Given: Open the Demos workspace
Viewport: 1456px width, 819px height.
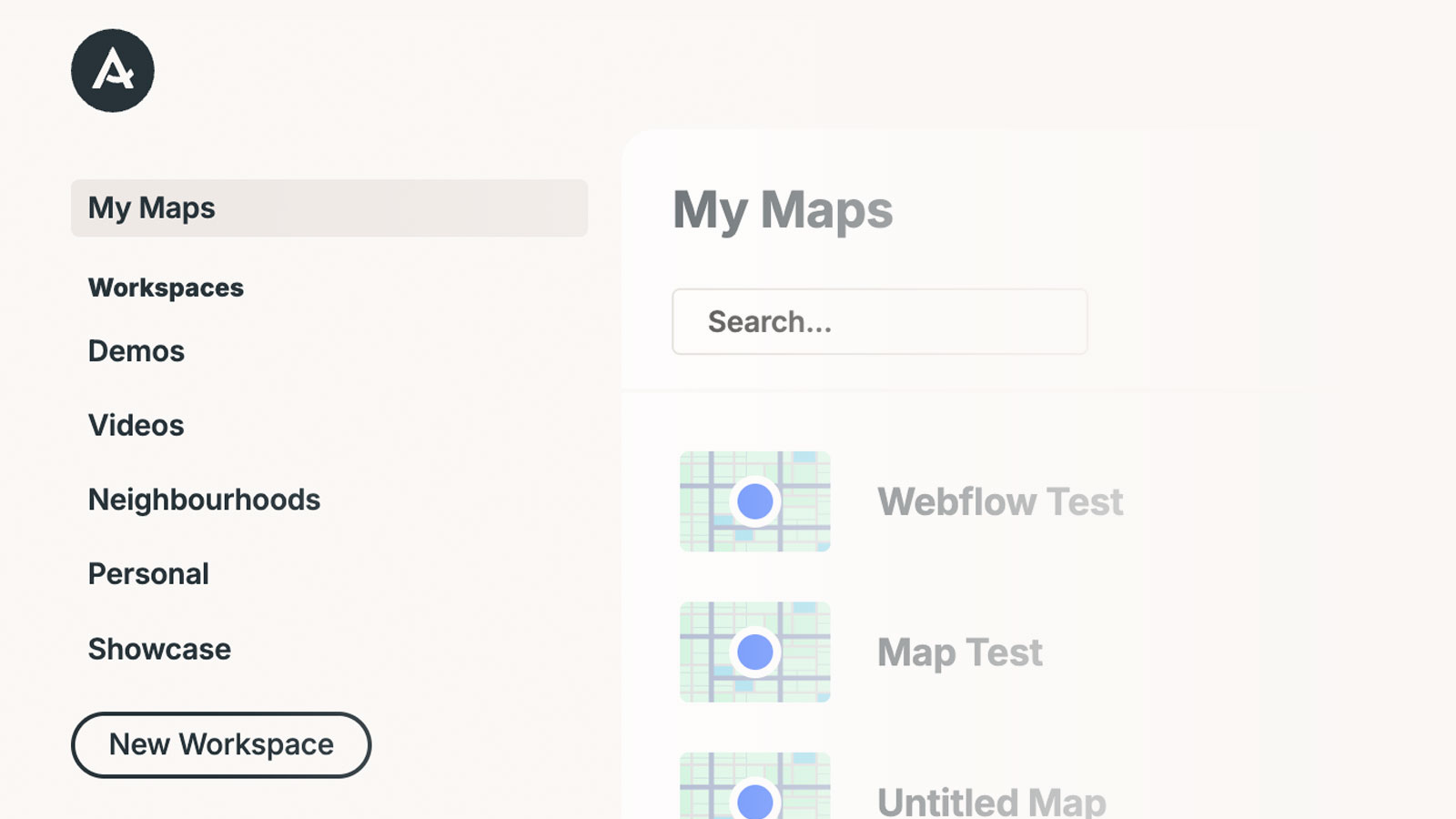Looking at the screenshot, I should click(x=136, y=351).
